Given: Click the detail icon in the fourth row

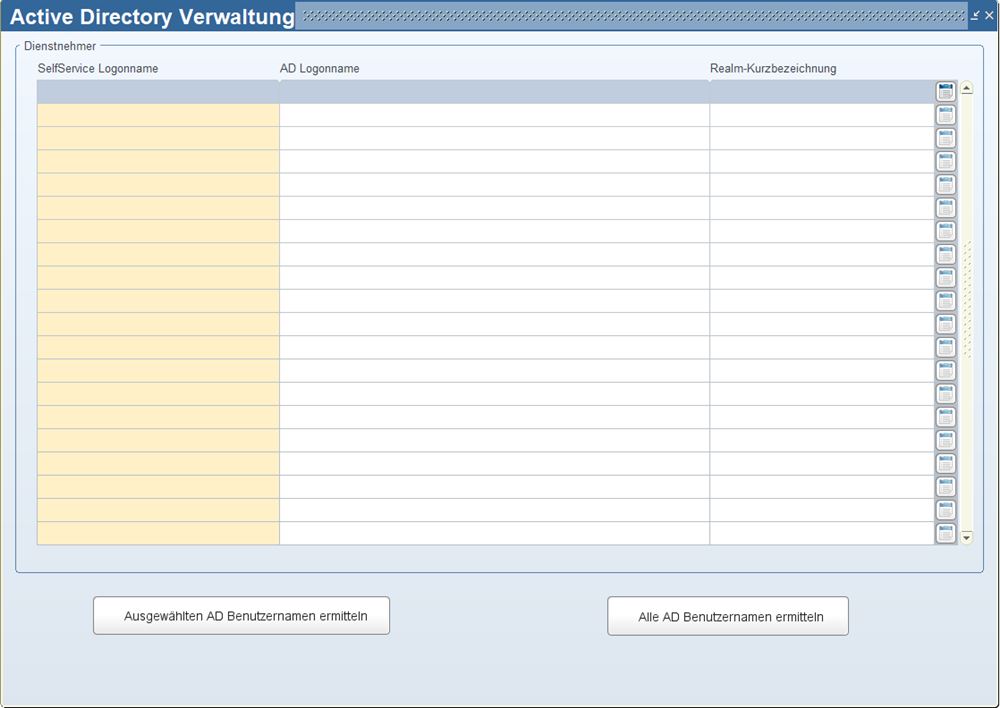Looking at the screenshot, I should click(x=945, y=161).
